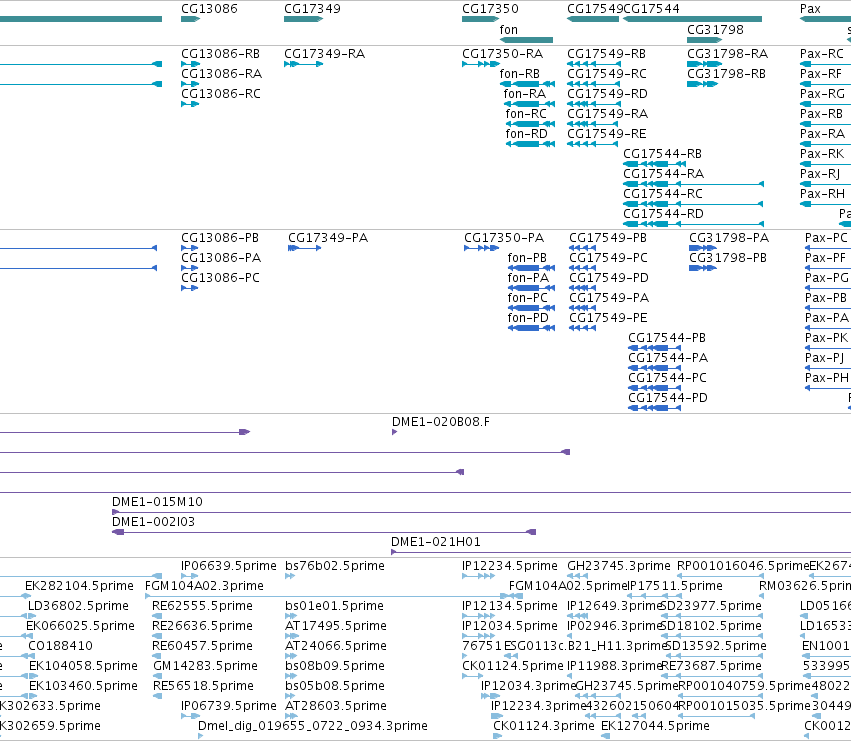Select transcript fon-RB
The height and width of the screenshot is (741, 851).
(519, 74)
